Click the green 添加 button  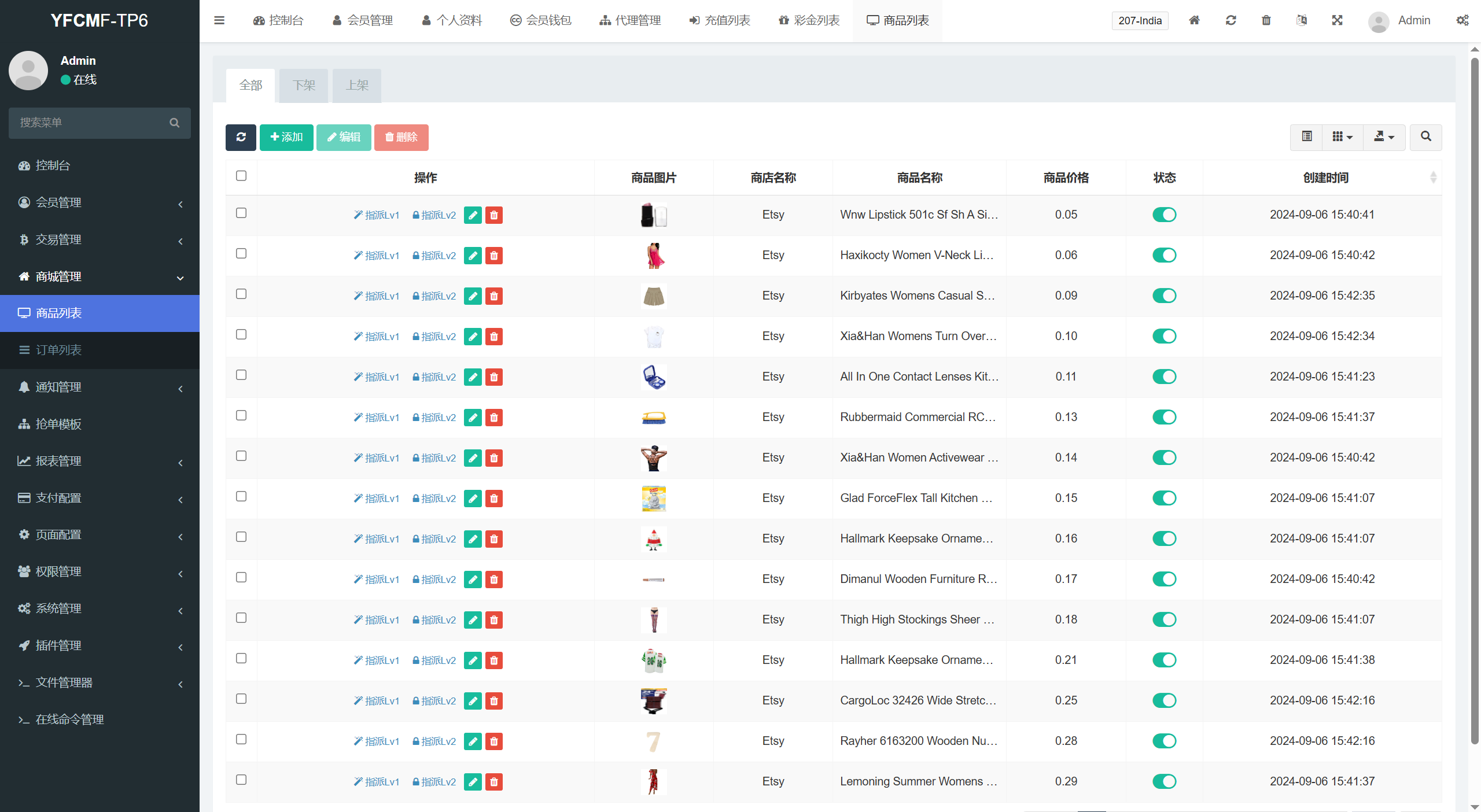pyautogui.click(x=286, y=137)
